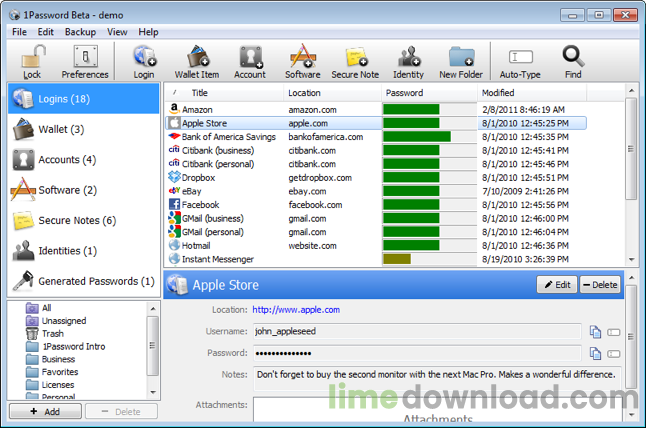Screen dimensions: 646x428
Task: Create a New Folder from toolbar
Action: (x=461, y=60)
